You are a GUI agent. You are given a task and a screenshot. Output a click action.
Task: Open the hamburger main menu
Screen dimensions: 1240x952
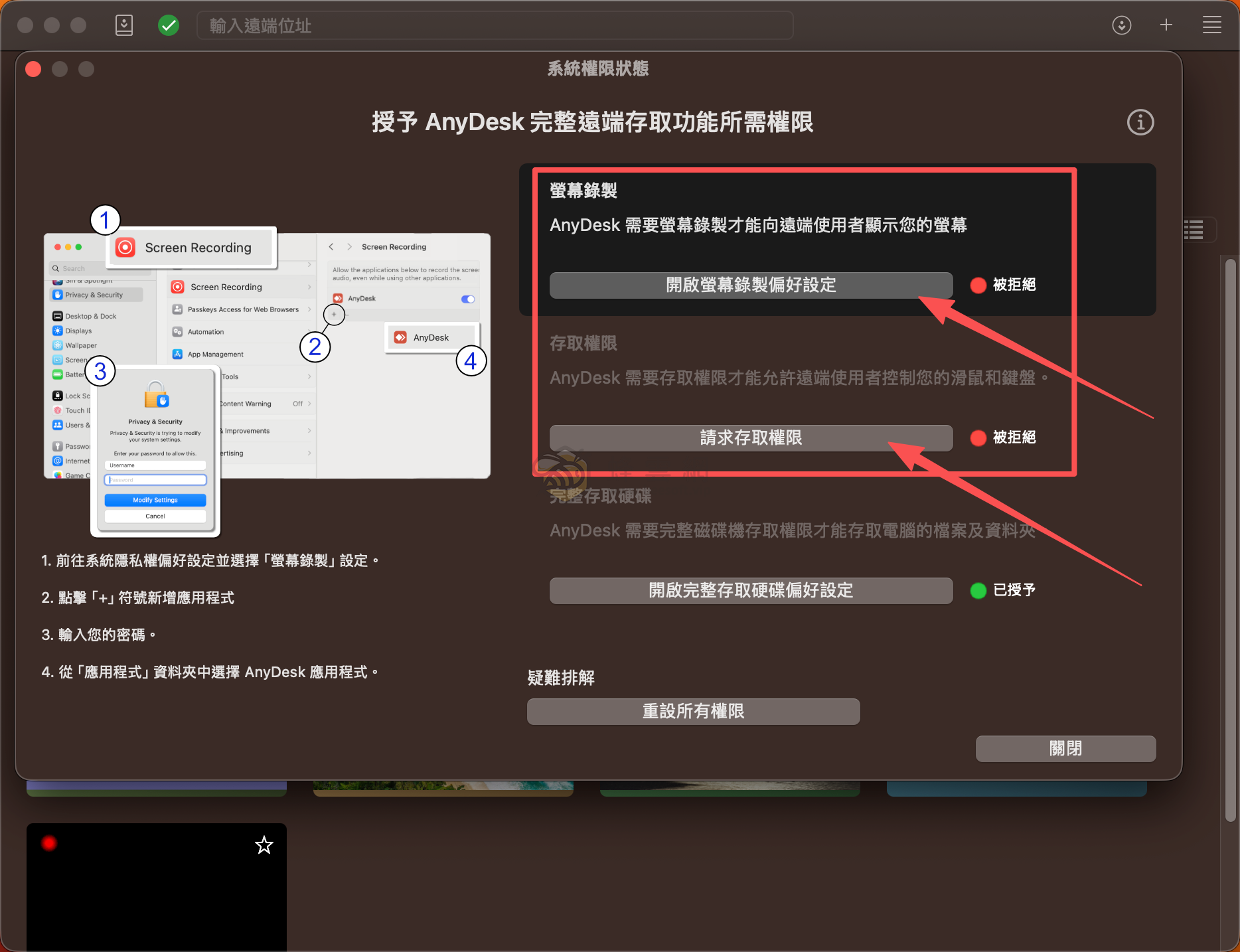click(1212, 25)
